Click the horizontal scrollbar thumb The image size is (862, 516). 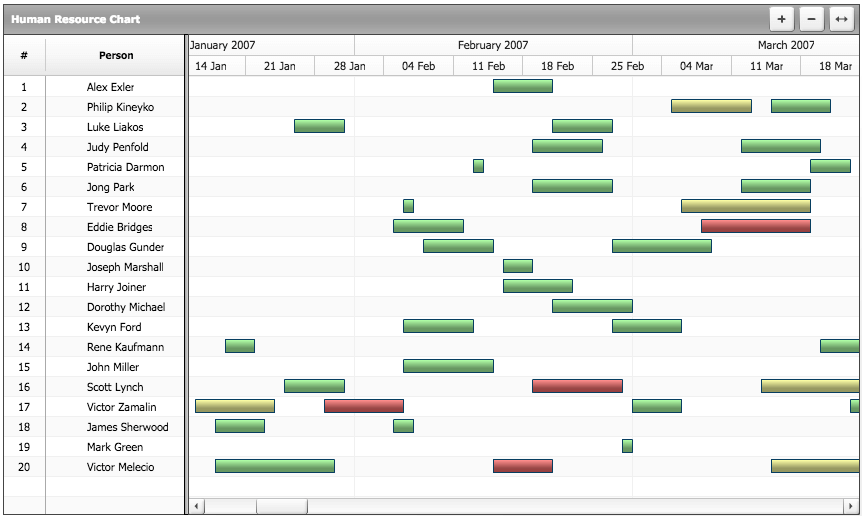tap(282, 506)
